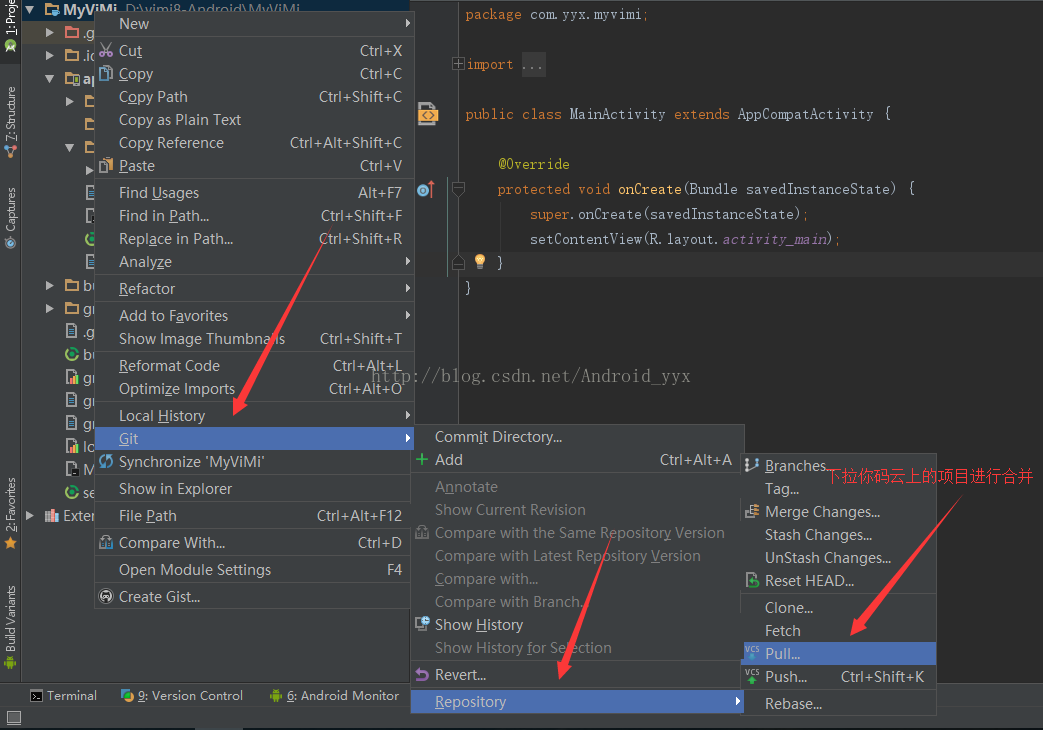Image resolution: width=1043 pixels, height=730 pixels.
Task: Click Rebase... menu item
Action: click(x=839, y=703)
